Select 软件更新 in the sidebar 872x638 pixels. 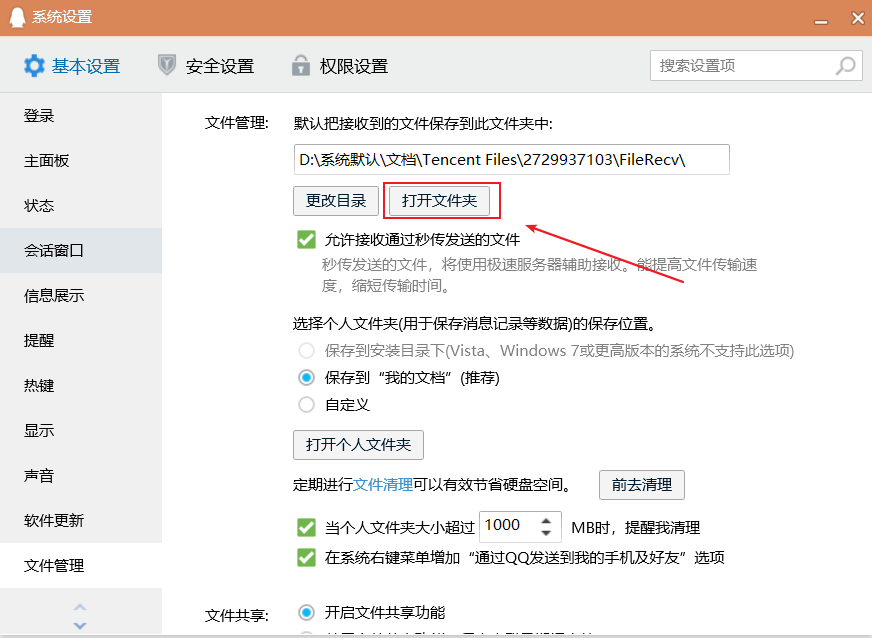point(81,521)
